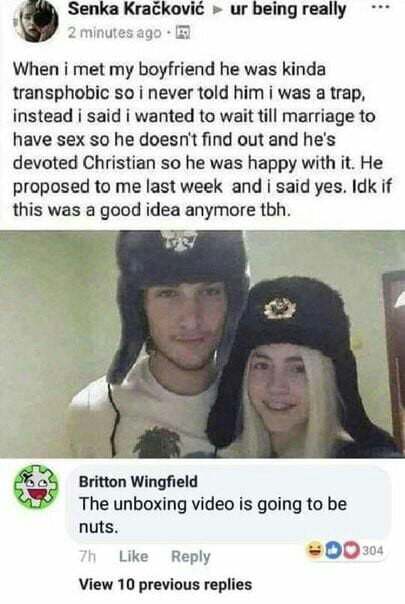The height and width of the screenshot is (604, 405).
Task: Click the post author's profile picture
Action: pos(35,21)
